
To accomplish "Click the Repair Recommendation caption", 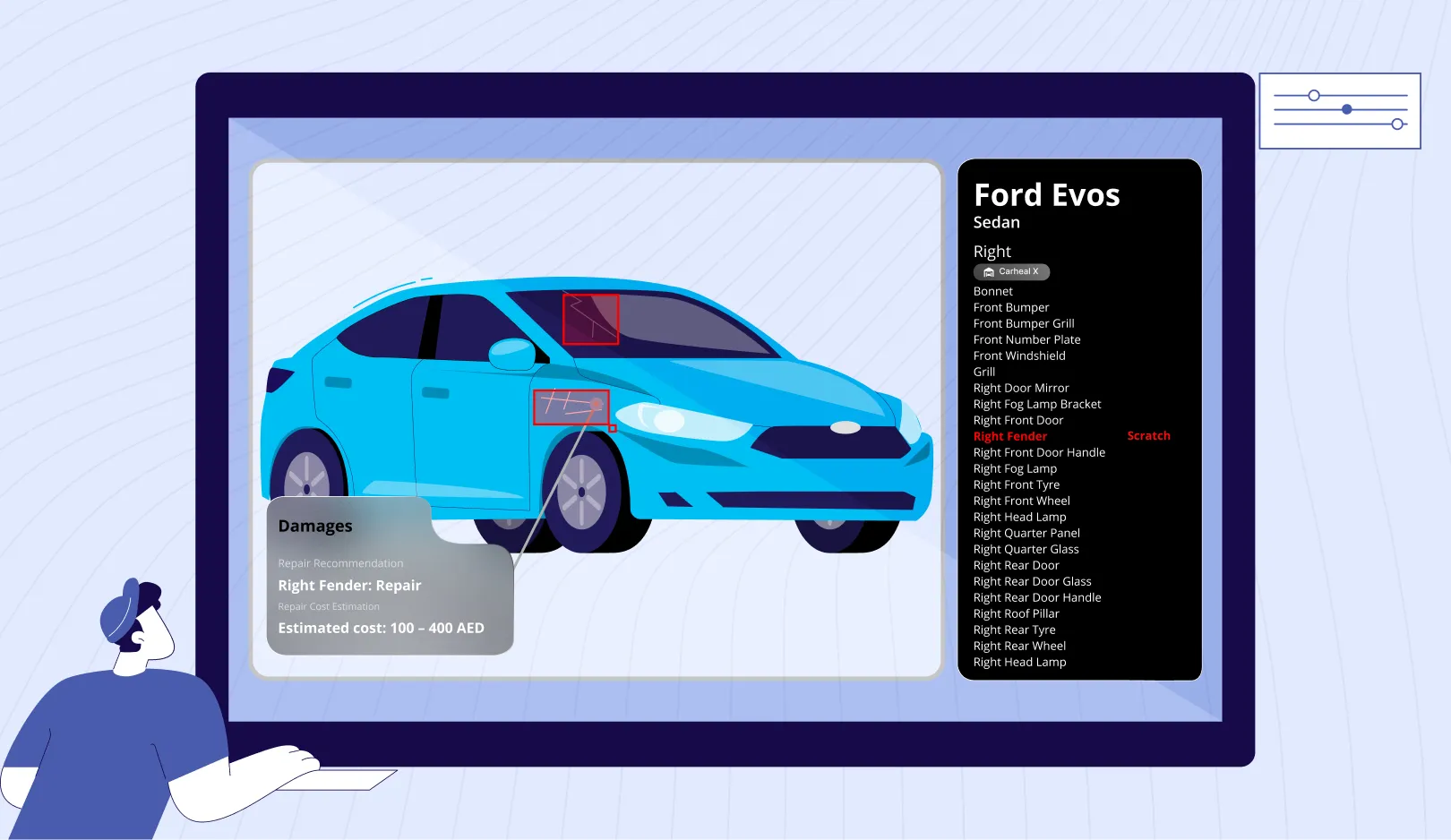I will click(340, 563).
